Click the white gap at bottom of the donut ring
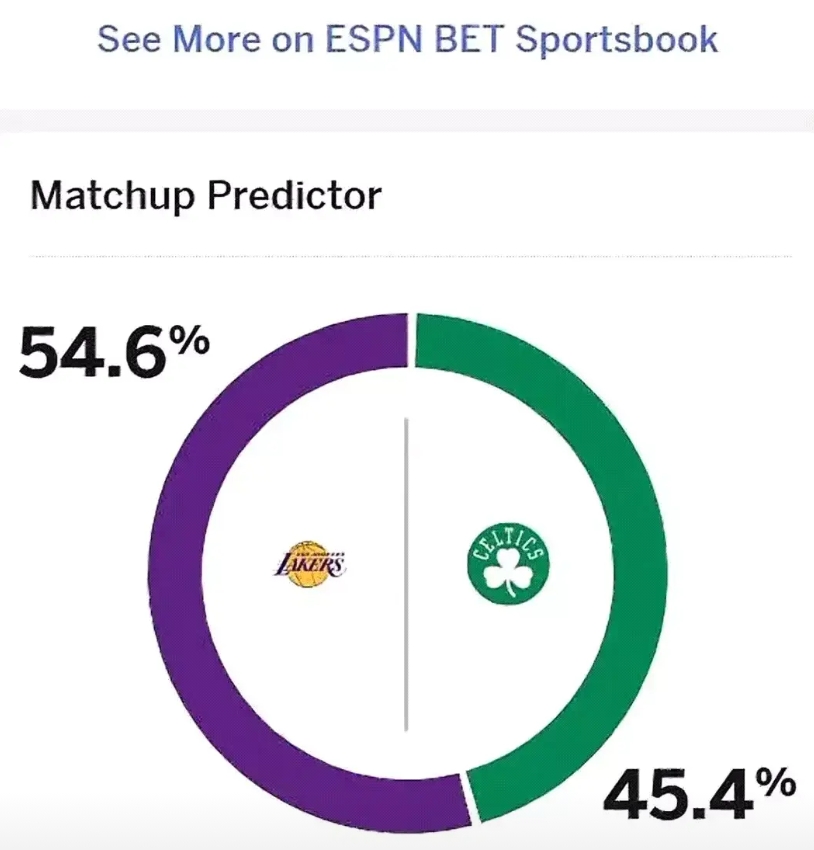This screenshot has width=814, height=850. click(469, 799)
